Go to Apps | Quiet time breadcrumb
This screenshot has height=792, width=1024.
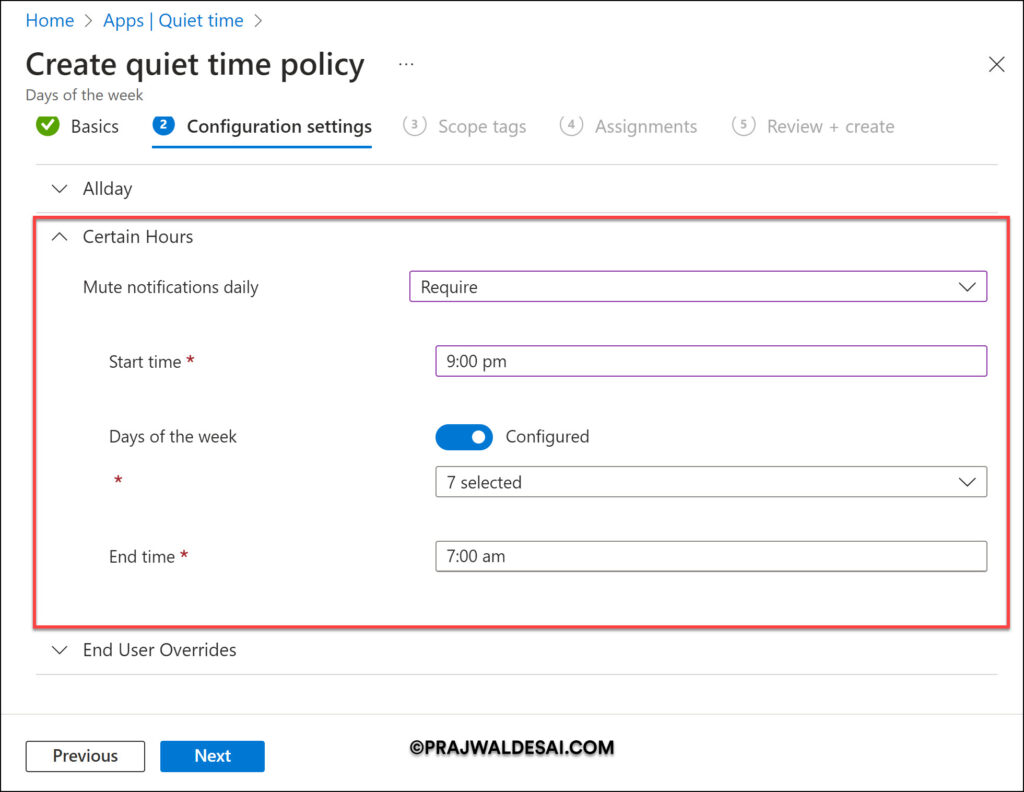pos(173,20)
